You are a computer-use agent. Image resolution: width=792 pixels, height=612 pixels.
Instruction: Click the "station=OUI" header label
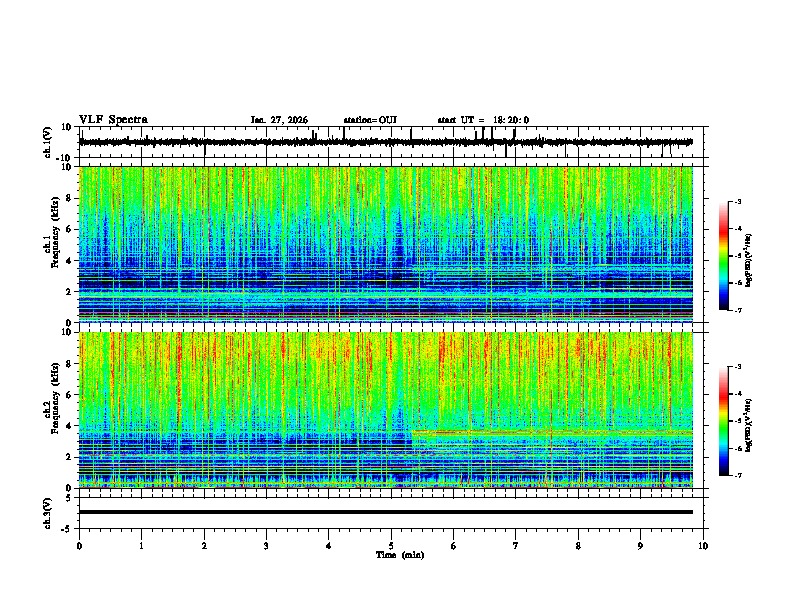click(x=370, y=120)
